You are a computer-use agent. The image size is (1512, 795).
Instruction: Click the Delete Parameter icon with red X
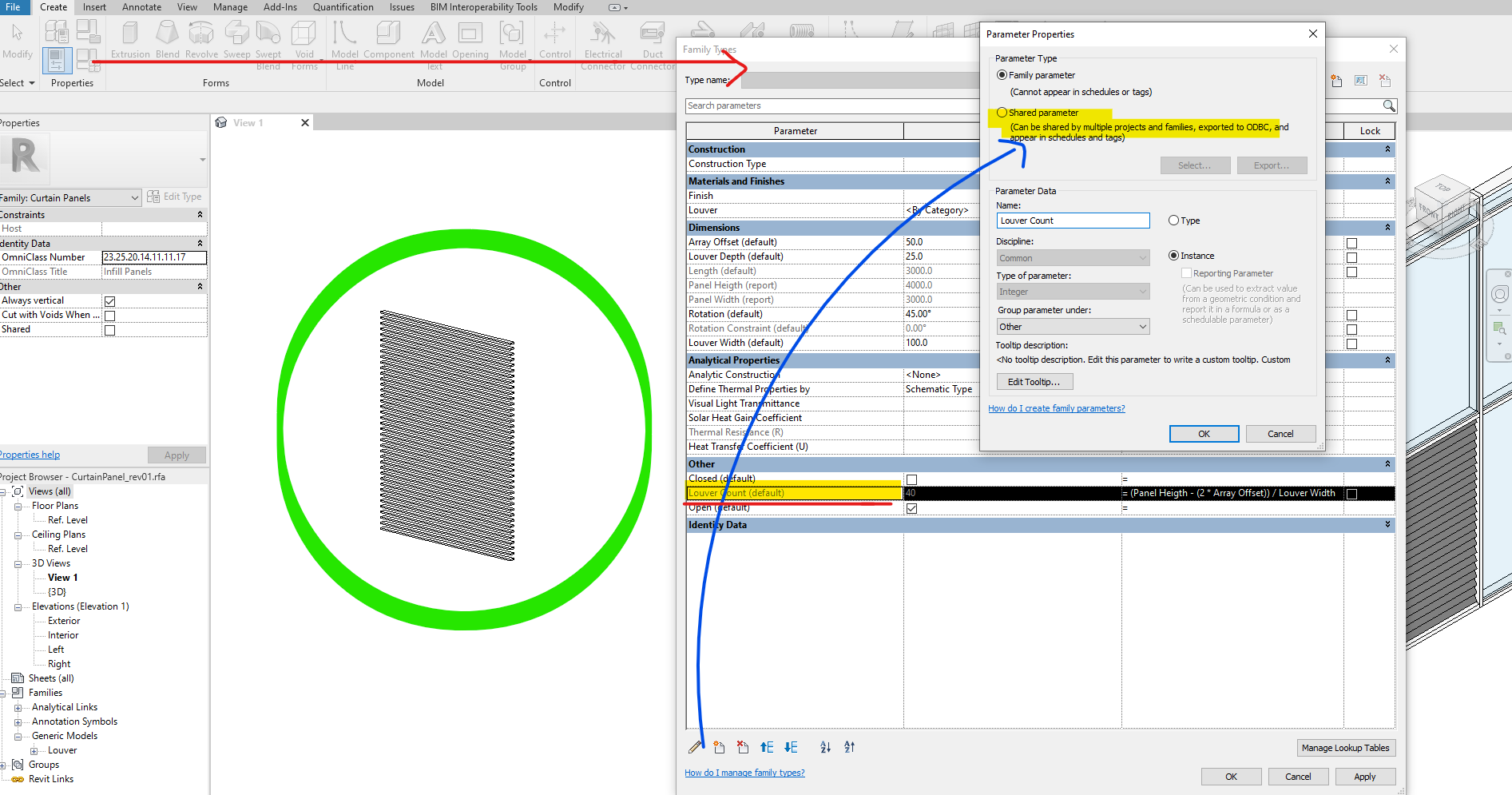[x=743, y=747]
